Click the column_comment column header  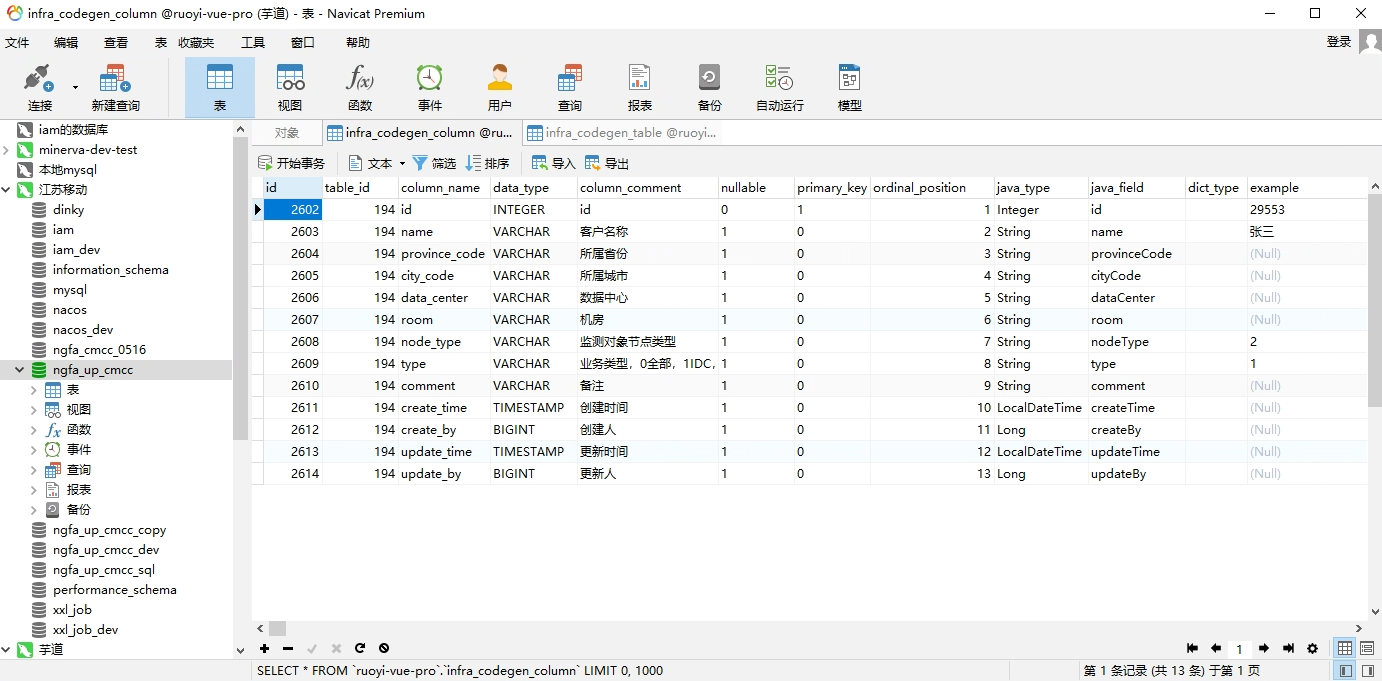(630, 188)
